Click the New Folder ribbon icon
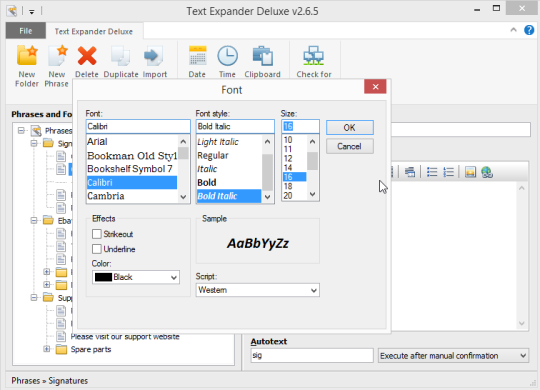540x390 pixels. [27, 55]
